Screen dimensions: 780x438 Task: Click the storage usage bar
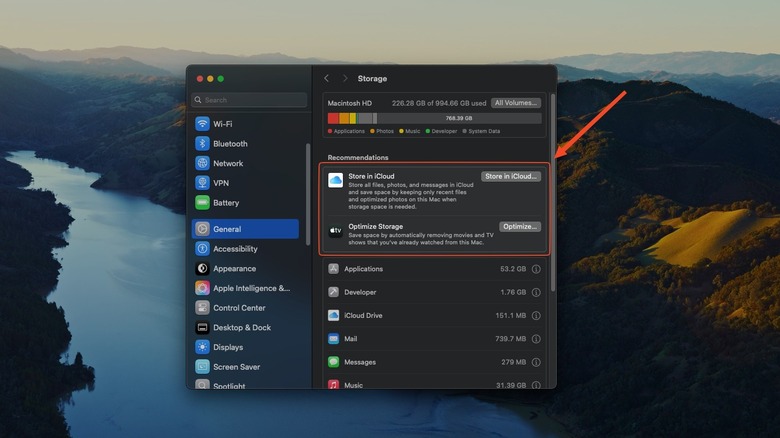[434, 118]
